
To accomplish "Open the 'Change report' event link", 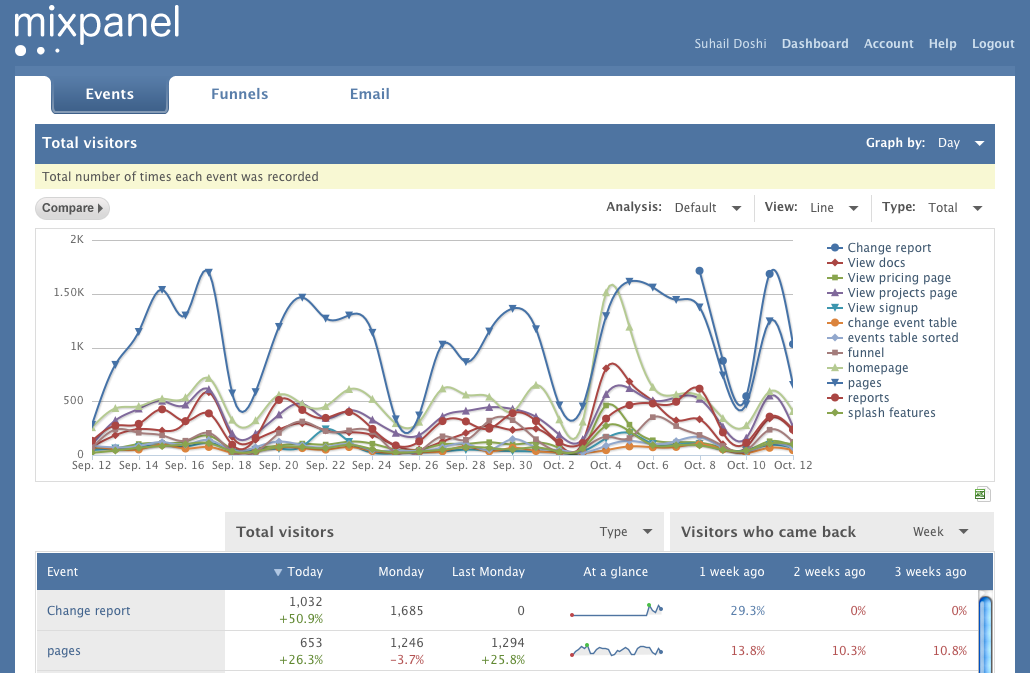I will (x=89, y=611).
